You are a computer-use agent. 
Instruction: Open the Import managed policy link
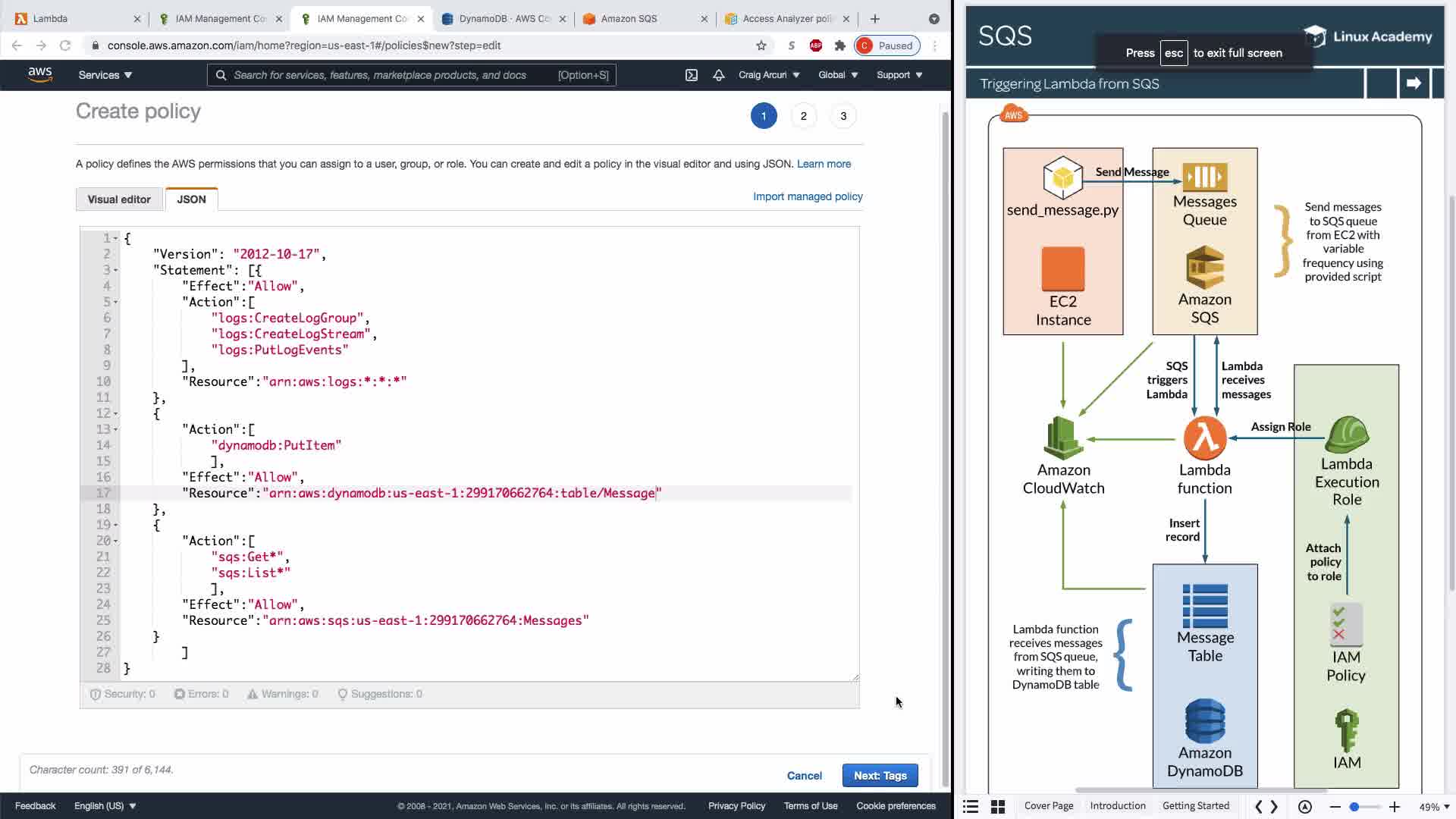pos(808,196)
